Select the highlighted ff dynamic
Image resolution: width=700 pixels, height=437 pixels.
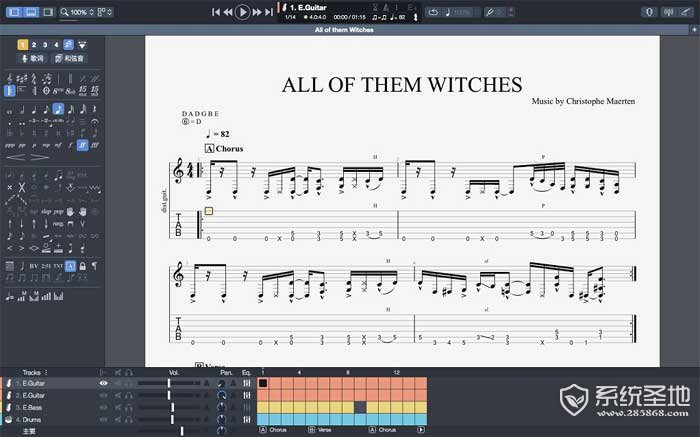pos(82,146)
